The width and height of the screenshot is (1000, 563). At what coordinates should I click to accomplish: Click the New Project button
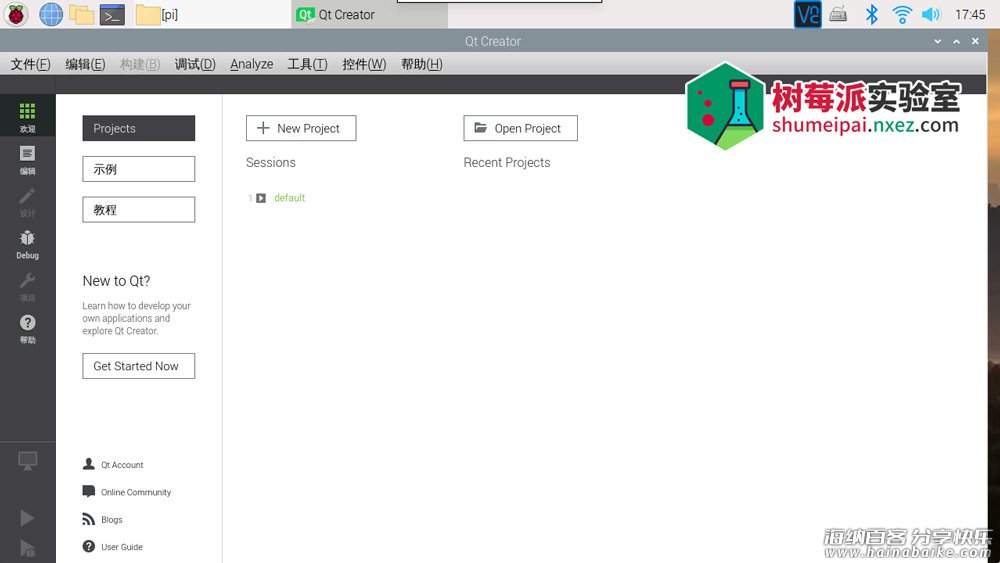pos(301,128)
